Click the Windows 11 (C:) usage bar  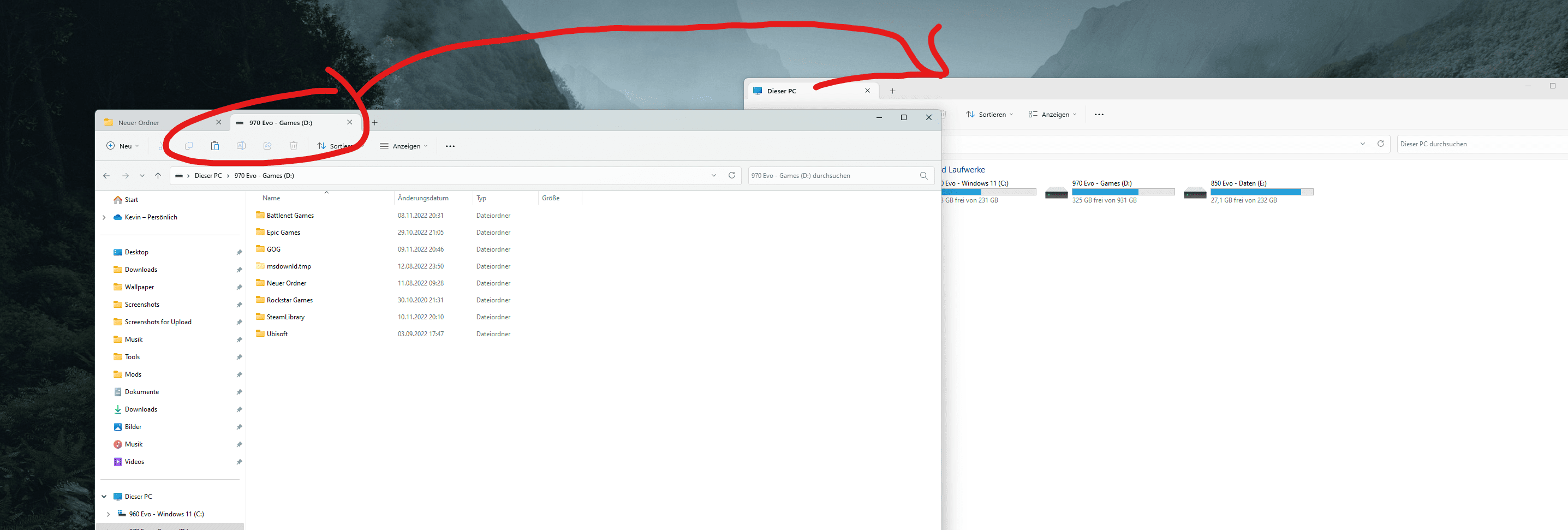pyautogui.click(x=989, y=192)
